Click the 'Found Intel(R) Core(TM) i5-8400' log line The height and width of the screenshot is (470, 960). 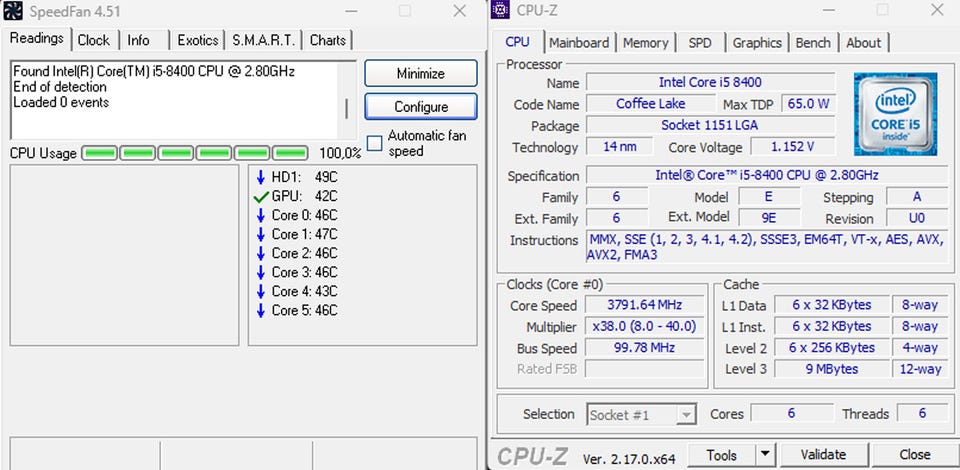point(154,72)
